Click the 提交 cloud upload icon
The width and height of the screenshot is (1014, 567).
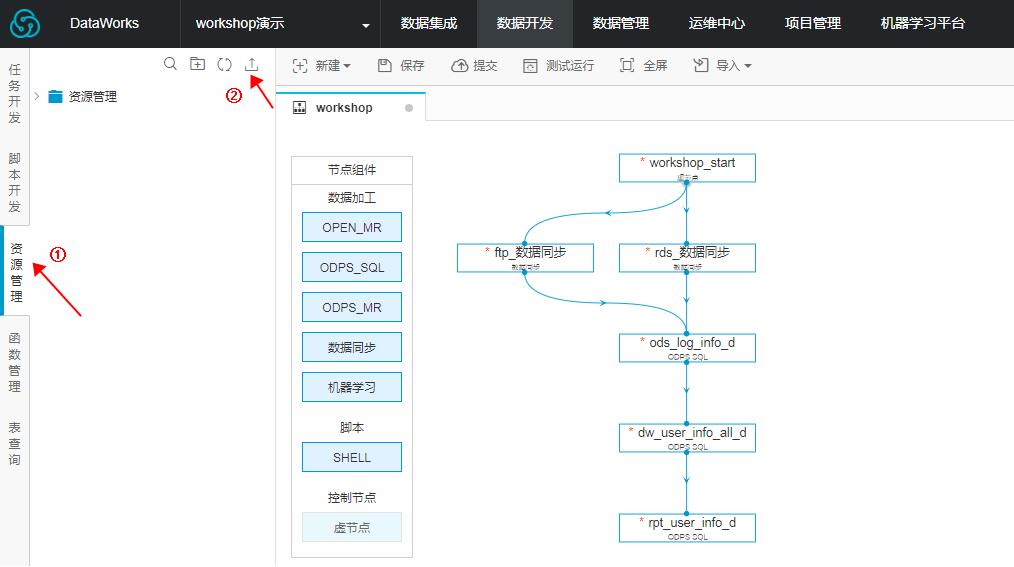(459, 66)
